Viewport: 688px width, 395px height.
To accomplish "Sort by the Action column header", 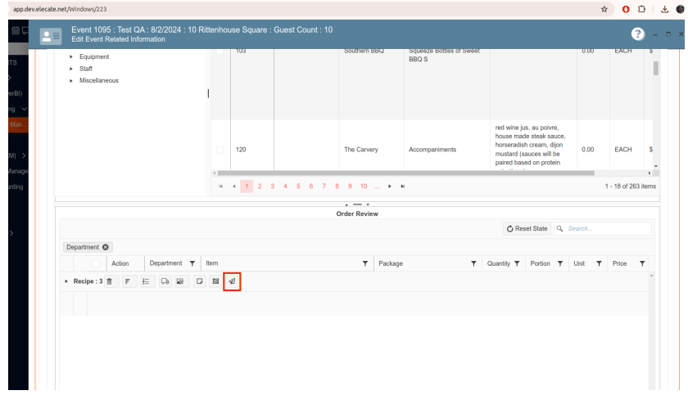I will tap(120, 263).
